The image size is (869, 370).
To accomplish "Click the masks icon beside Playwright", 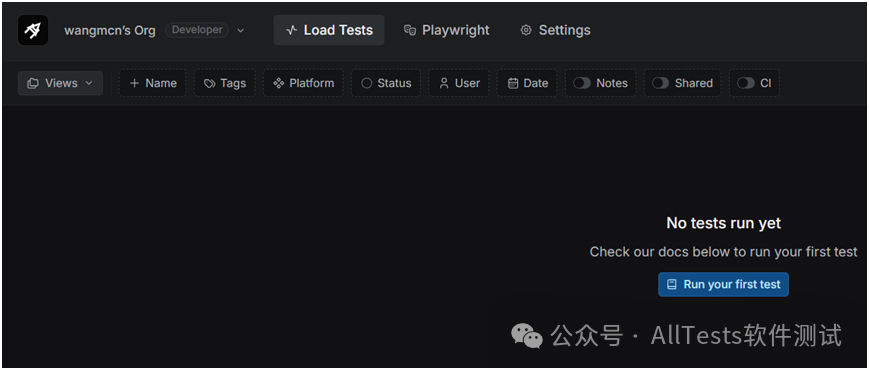I will (410, 30).
